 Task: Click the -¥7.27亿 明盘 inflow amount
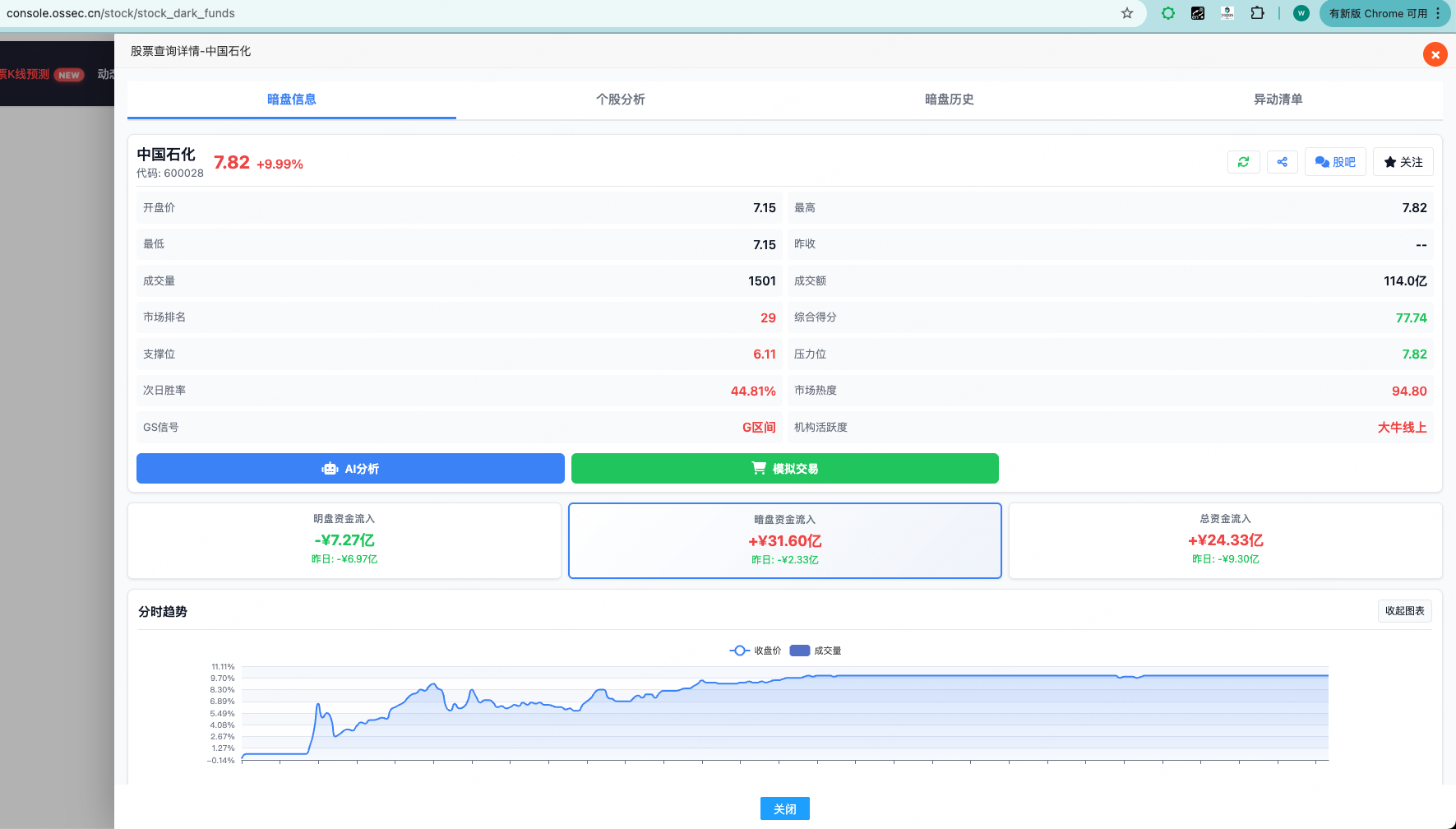click(344, 540)
